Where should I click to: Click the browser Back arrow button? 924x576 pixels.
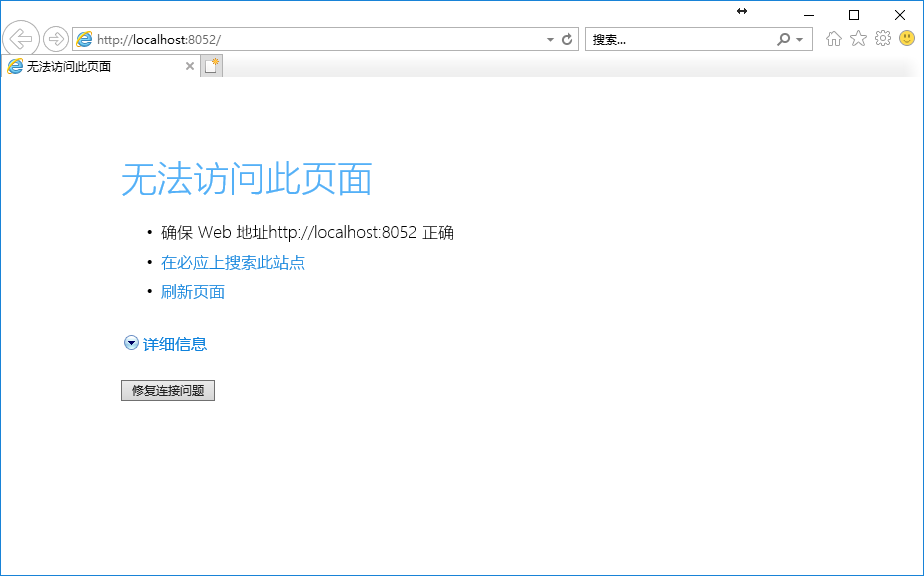(21, 39)
